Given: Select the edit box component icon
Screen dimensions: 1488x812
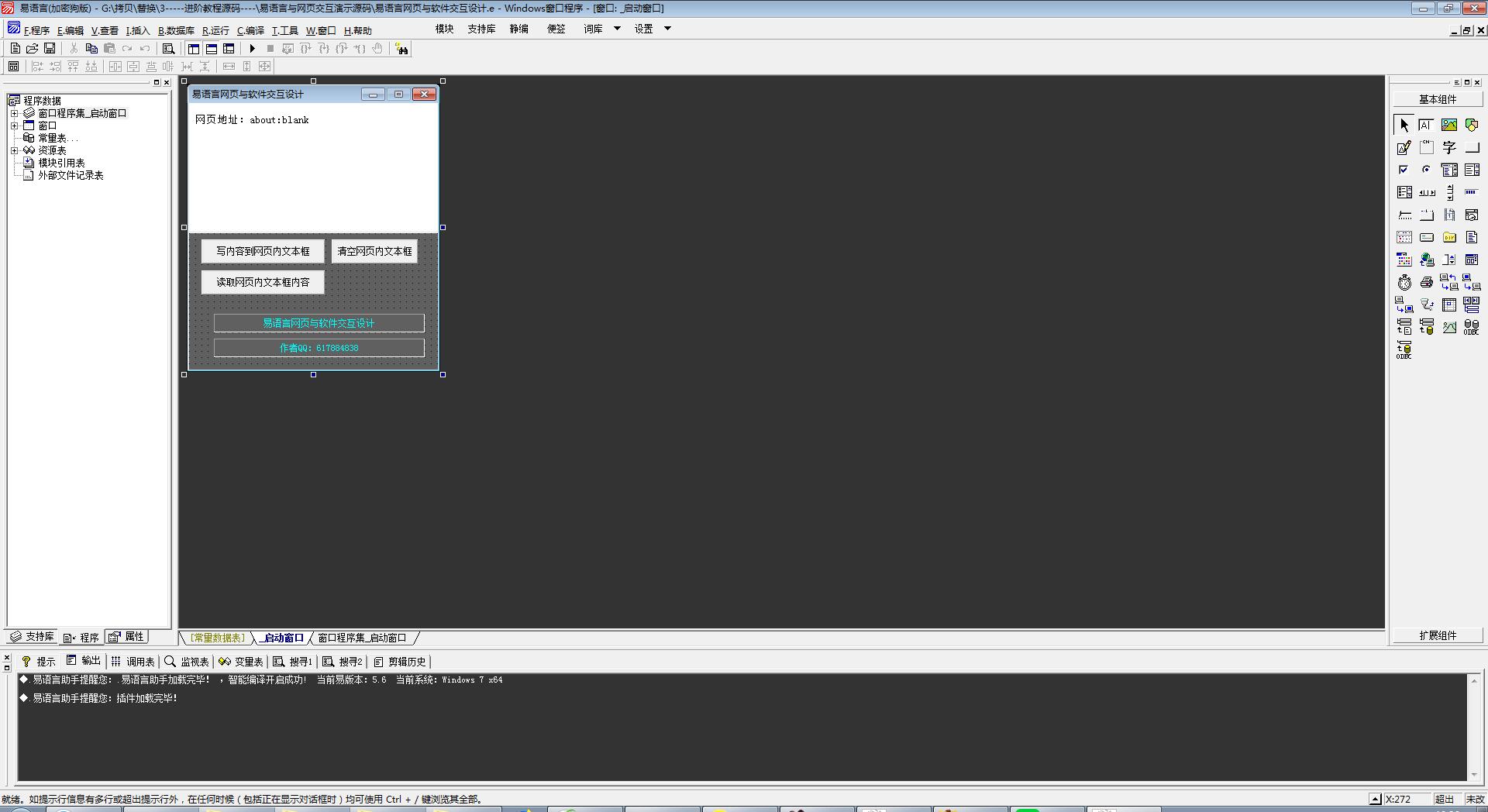Looking at the screenshot, I should pyautogui.click(x=1426, y=125).
